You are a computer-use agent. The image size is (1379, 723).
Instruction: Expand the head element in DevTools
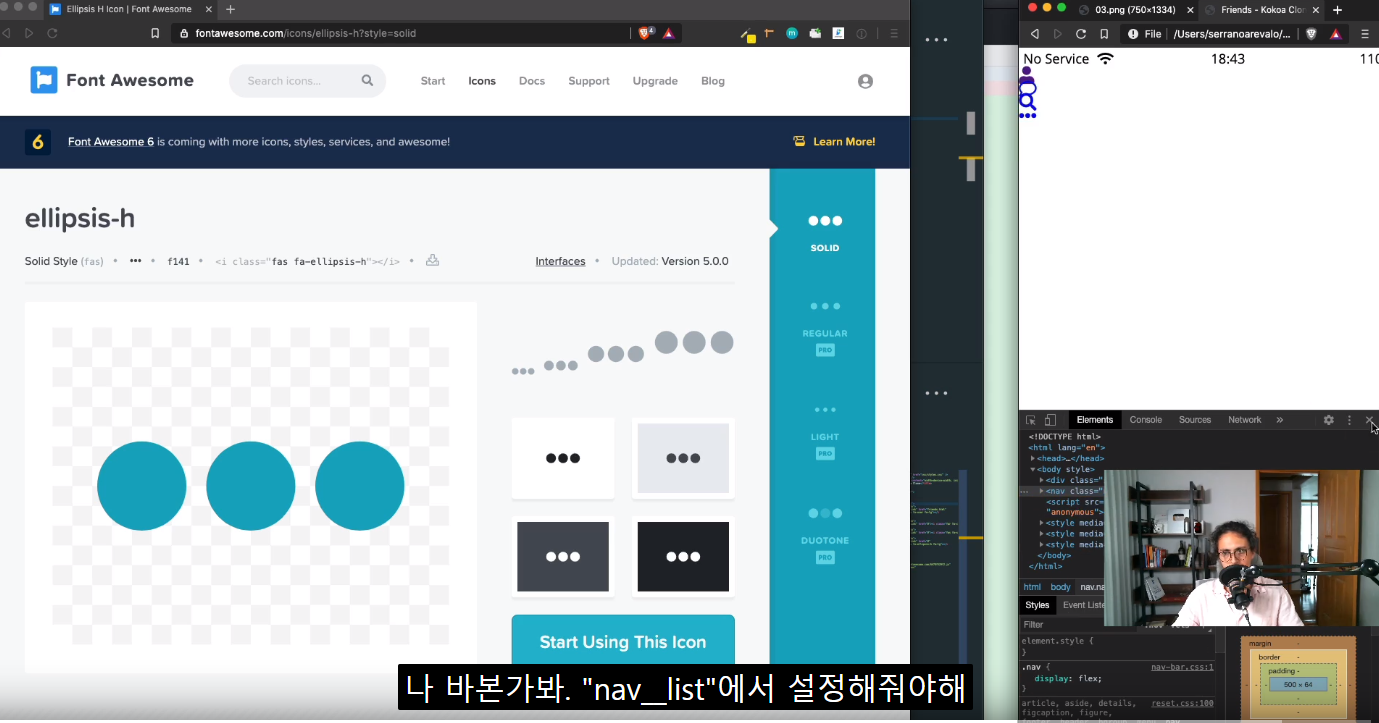[x=1034, y=458]
